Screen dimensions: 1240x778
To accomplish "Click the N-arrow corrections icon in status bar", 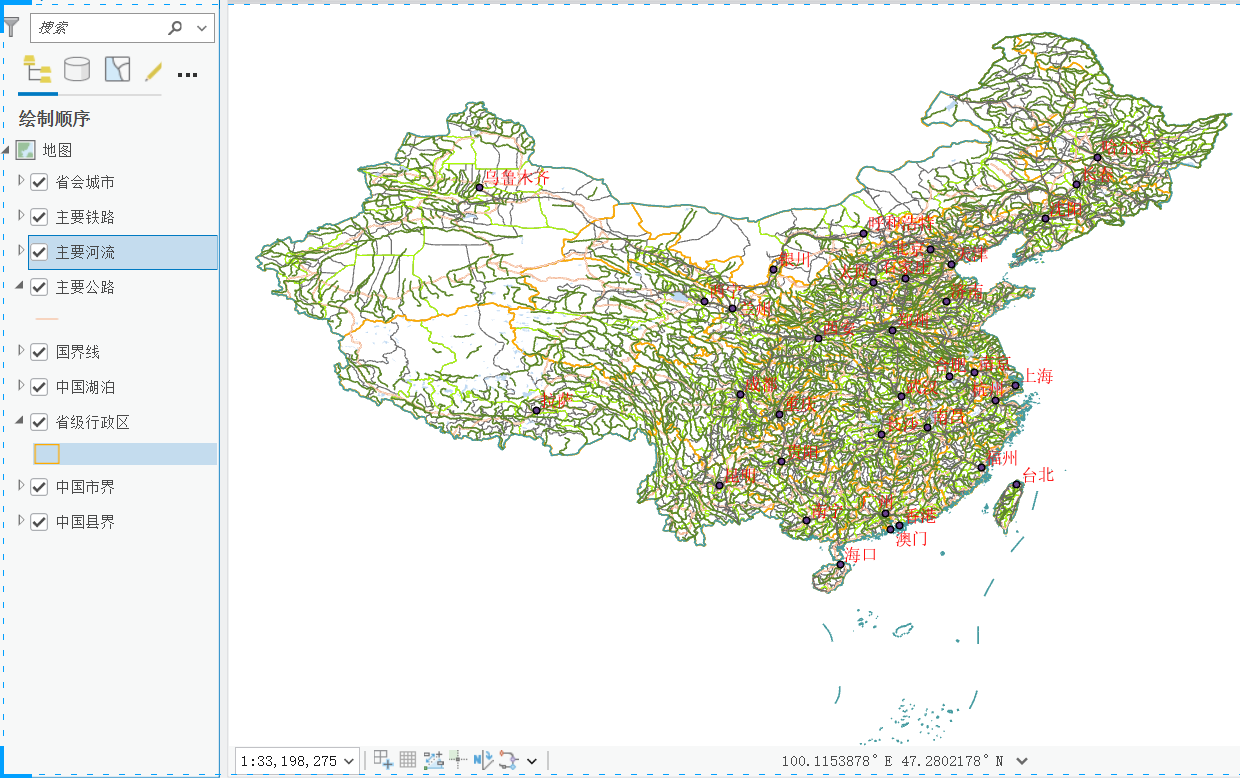I will click(x=484, y=760).
